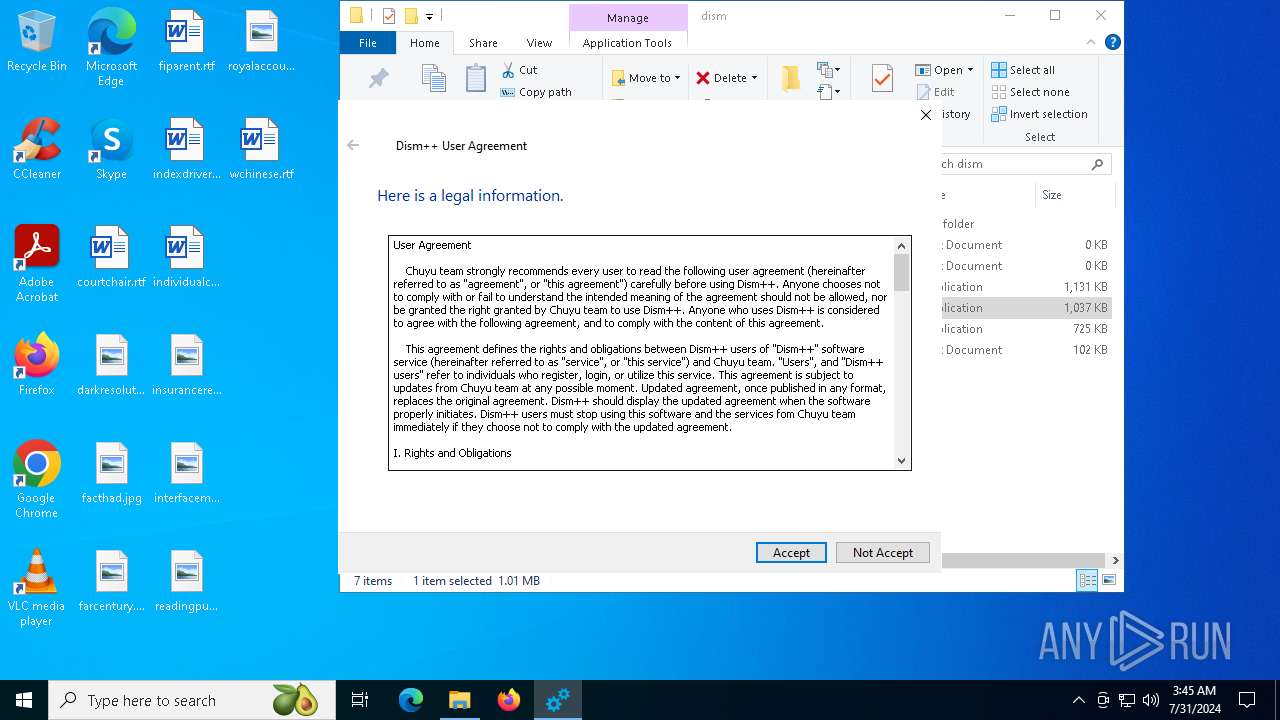Show hidden tray icons chevron
Screen dimensions: 1280x720
pyautogui.click(x=1078, y=700)
